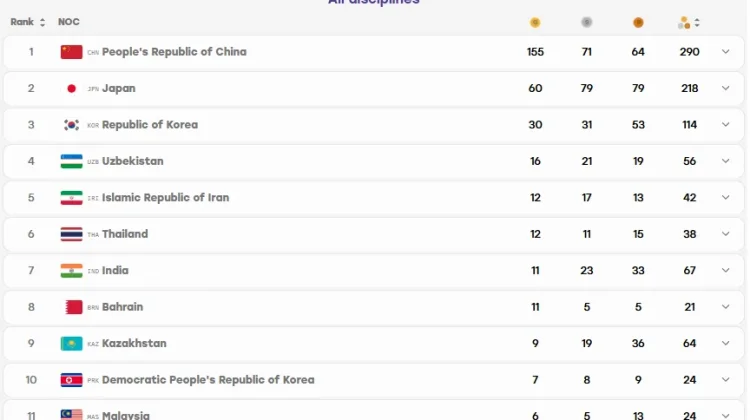Image resolution: width=750 pixels, height=420 pixels.
Task: Expand the Japan medal details row
Action: (726, 88)
